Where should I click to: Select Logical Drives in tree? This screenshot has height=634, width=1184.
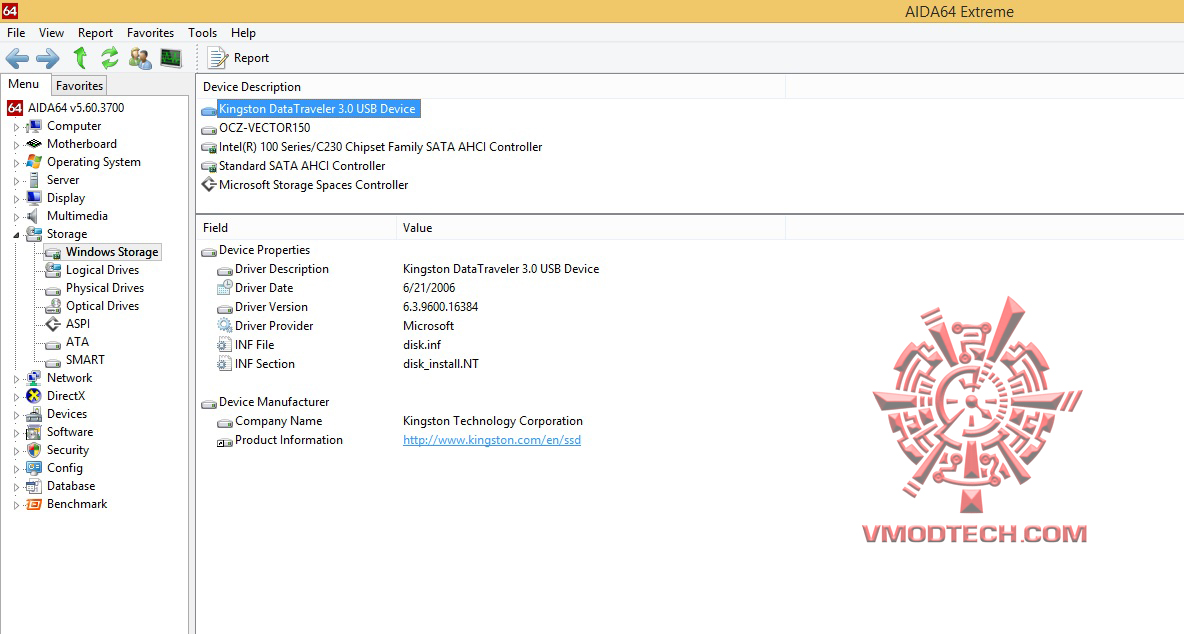(103, 269)
